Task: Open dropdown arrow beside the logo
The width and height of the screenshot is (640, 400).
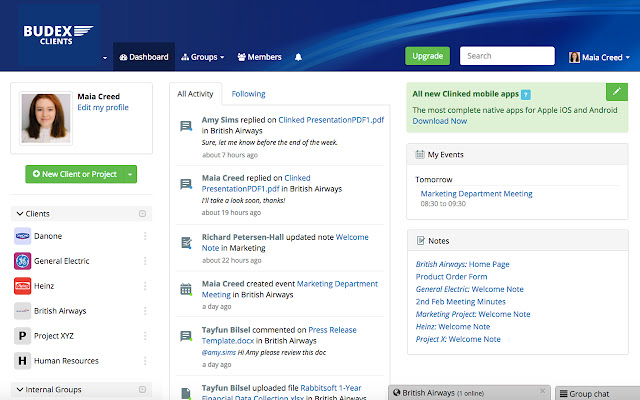Action: click(105, 58)
